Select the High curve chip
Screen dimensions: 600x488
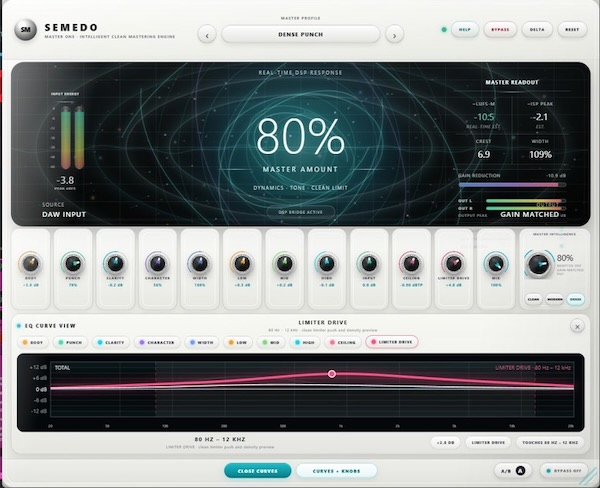305,342
